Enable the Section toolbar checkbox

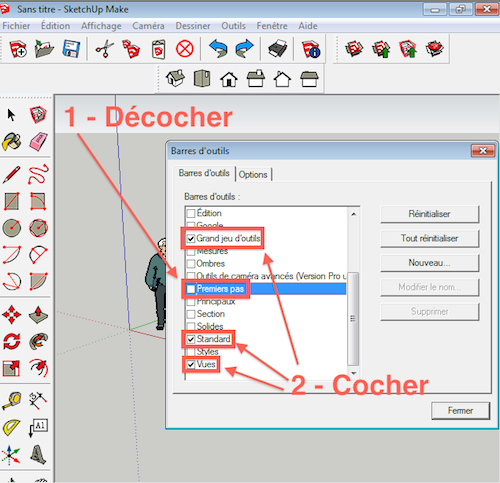point(191,314)
